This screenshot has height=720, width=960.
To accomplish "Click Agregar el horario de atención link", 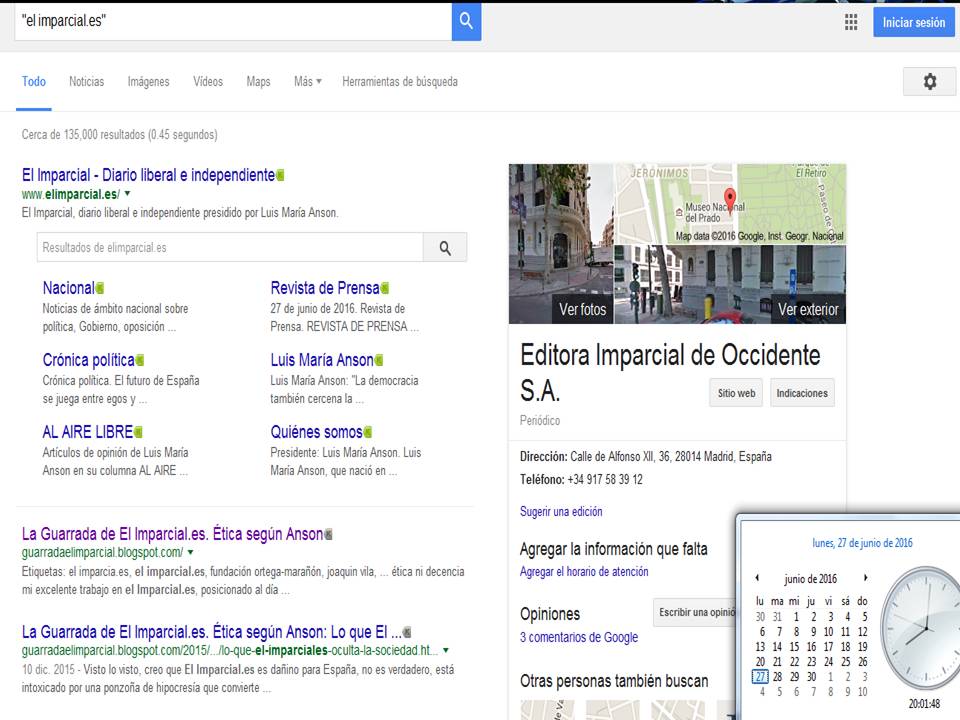I will [584, 571].
